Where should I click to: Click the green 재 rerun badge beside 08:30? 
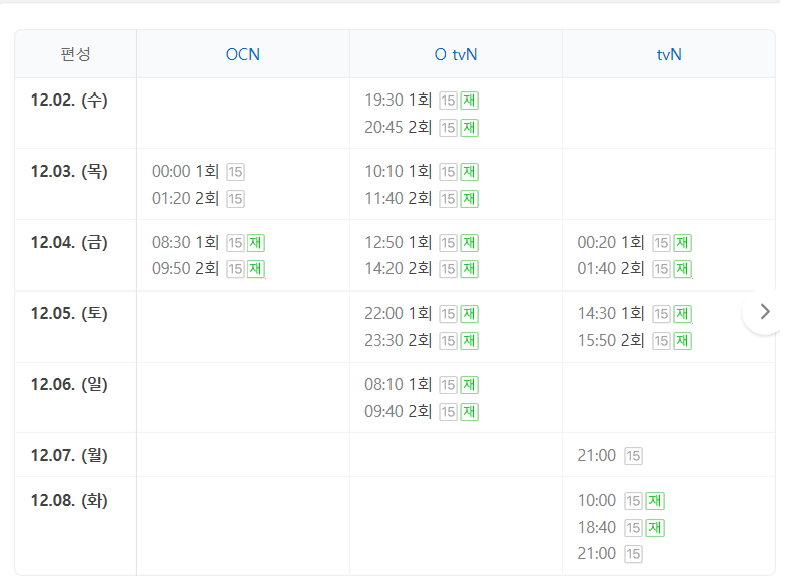pos(256,243)
